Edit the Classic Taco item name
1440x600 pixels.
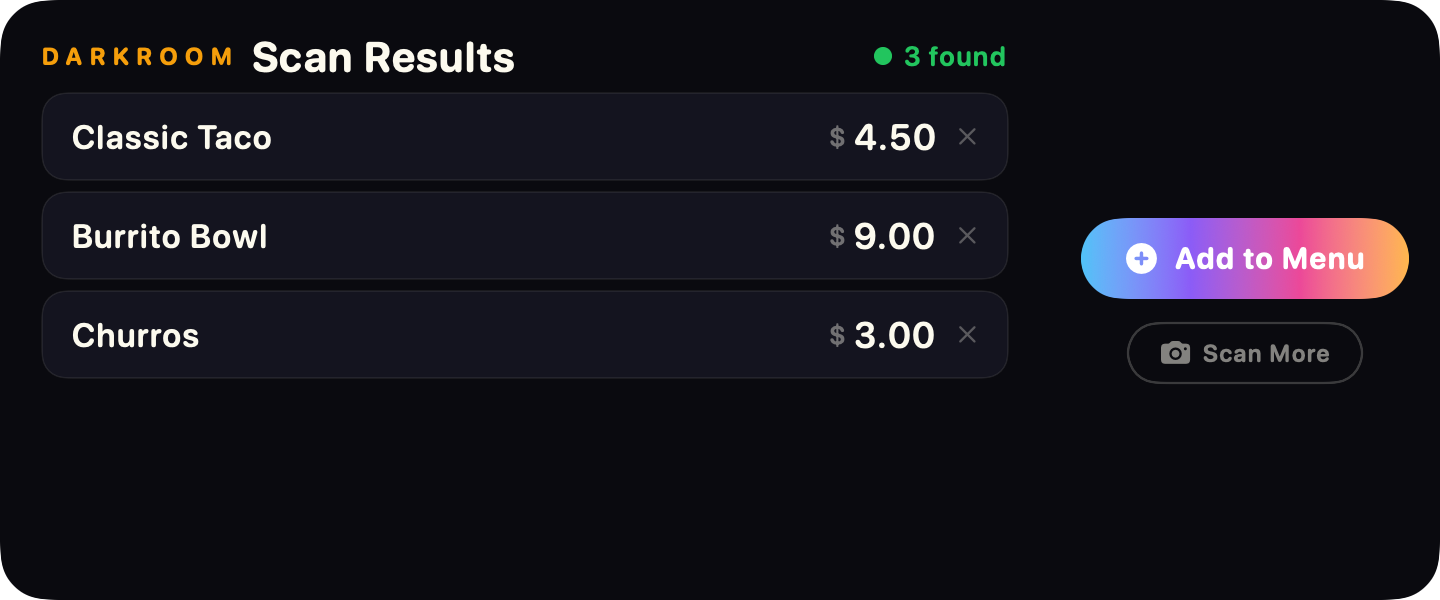[x=172, y=137]
